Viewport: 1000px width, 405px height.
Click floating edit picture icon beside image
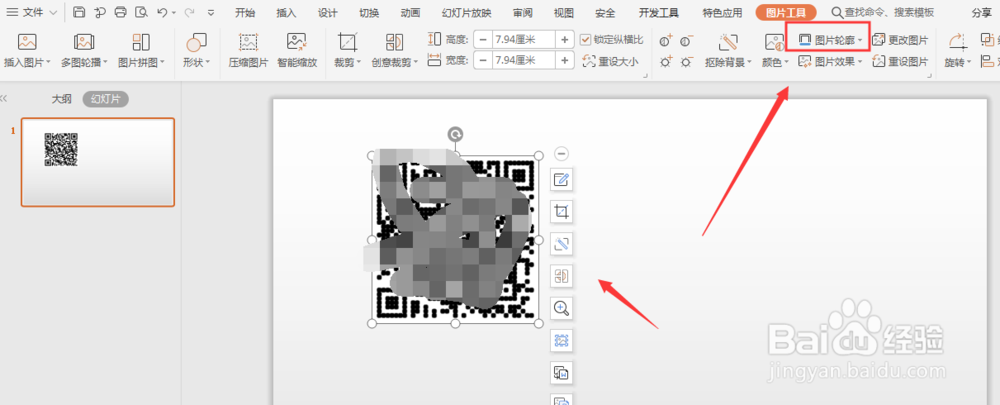click(x=561, y=179)
